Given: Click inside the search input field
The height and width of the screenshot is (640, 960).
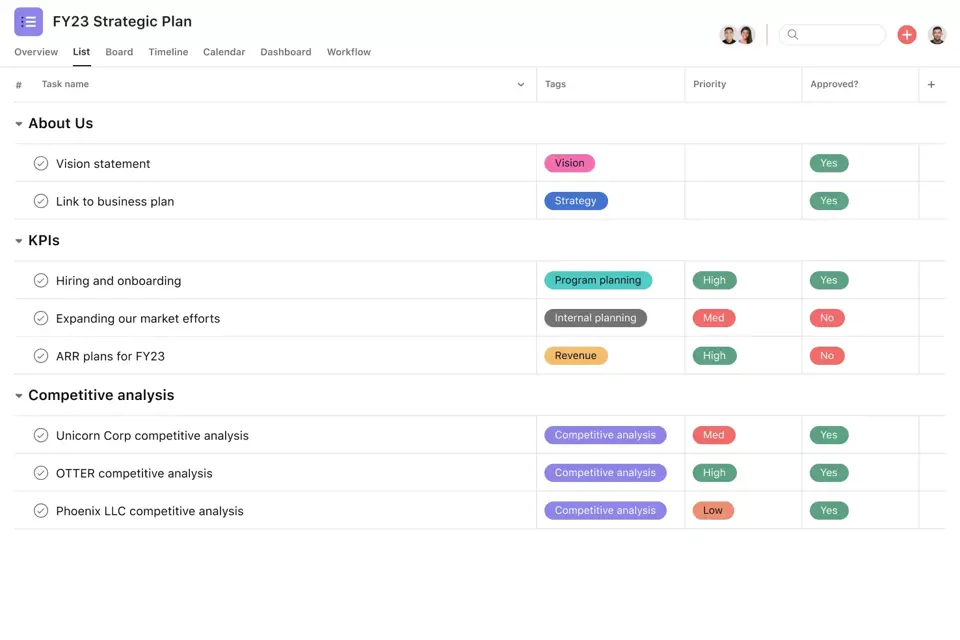Looking at the screenshot, I should (x=840, y=34).
